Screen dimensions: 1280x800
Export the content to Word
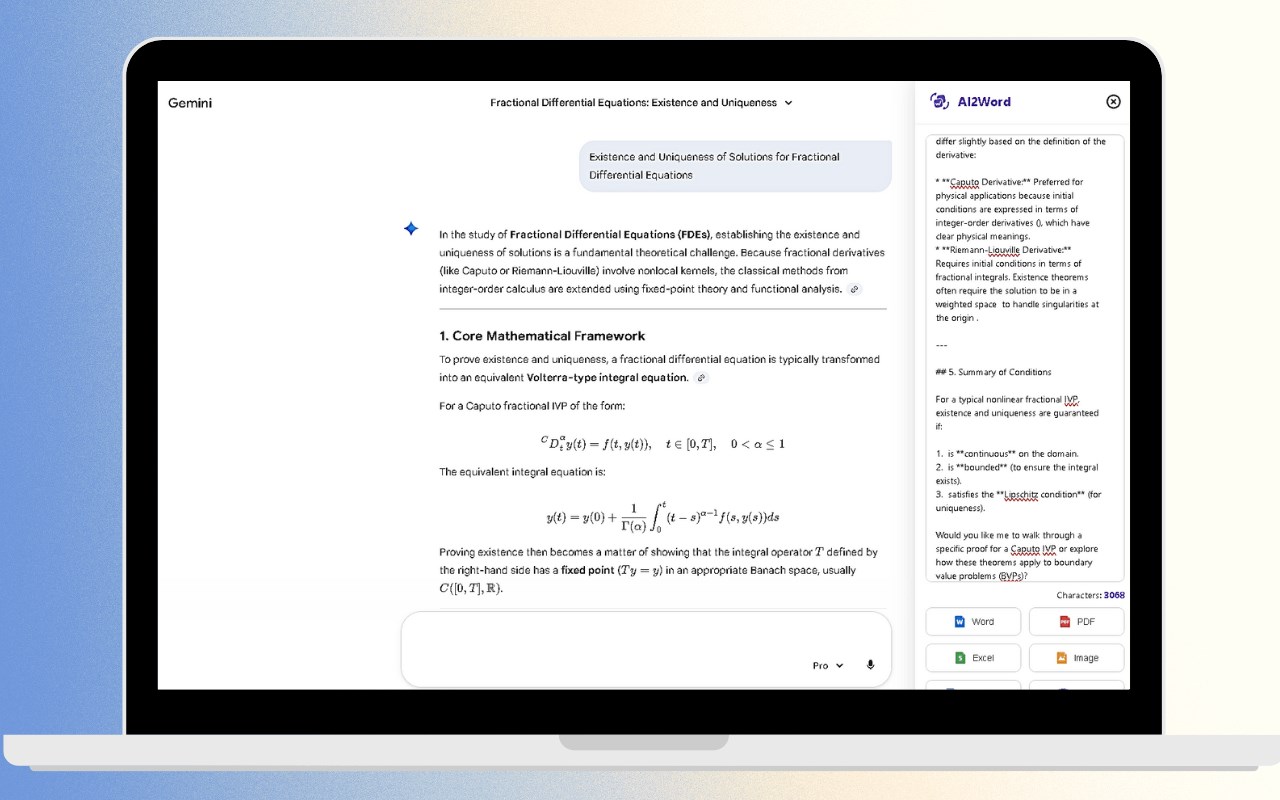(x=973, y=621)
